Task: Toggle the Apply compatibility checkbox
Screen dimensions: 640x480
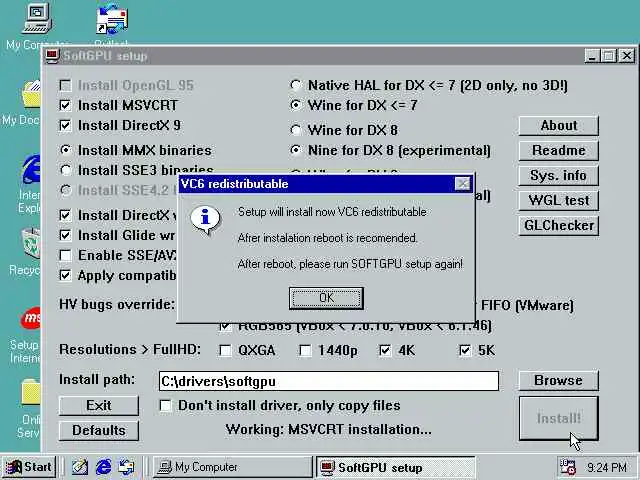Action: 65,276
